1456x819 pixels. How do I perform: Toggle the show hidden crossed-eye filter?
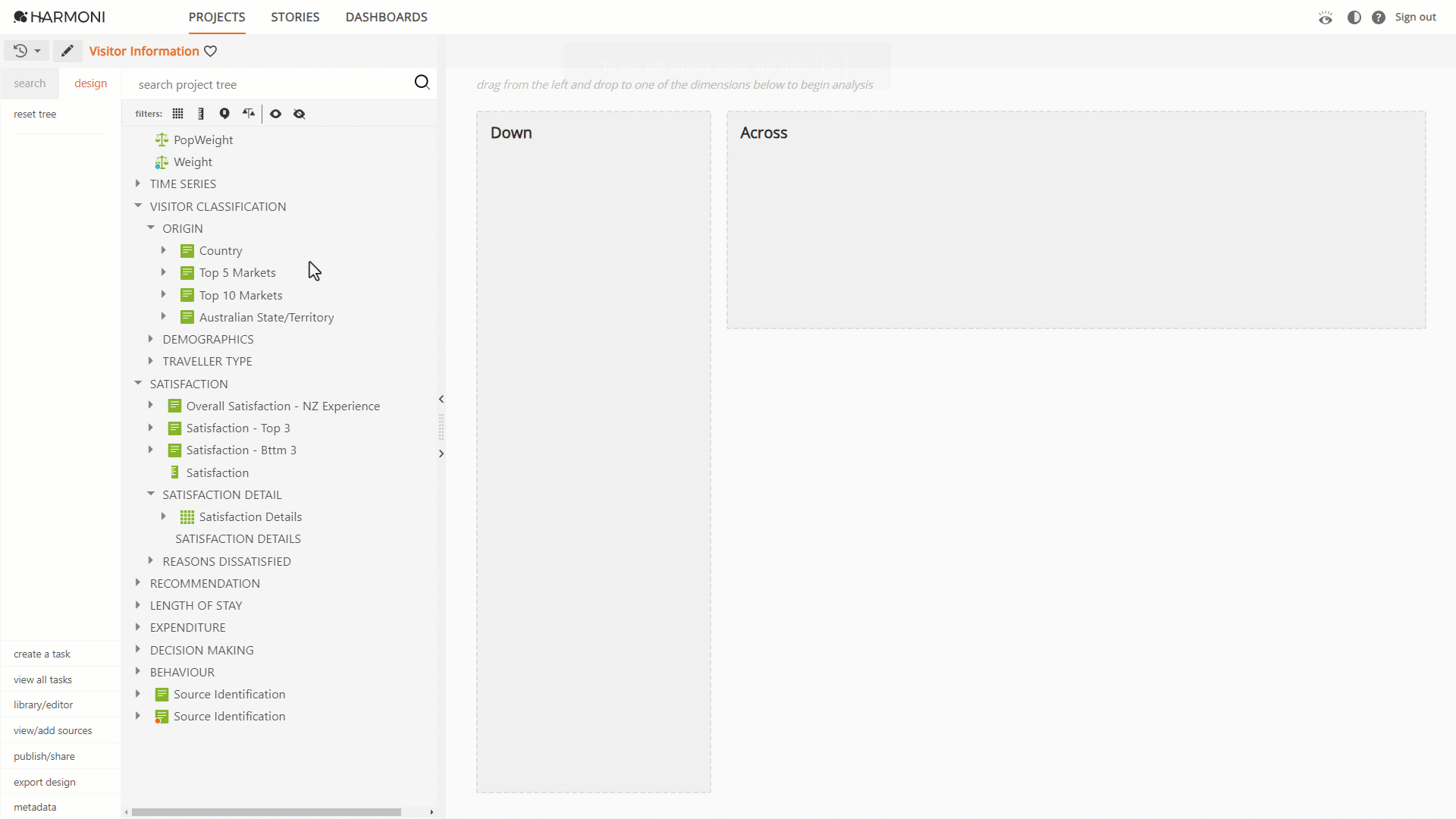[300, 114]
